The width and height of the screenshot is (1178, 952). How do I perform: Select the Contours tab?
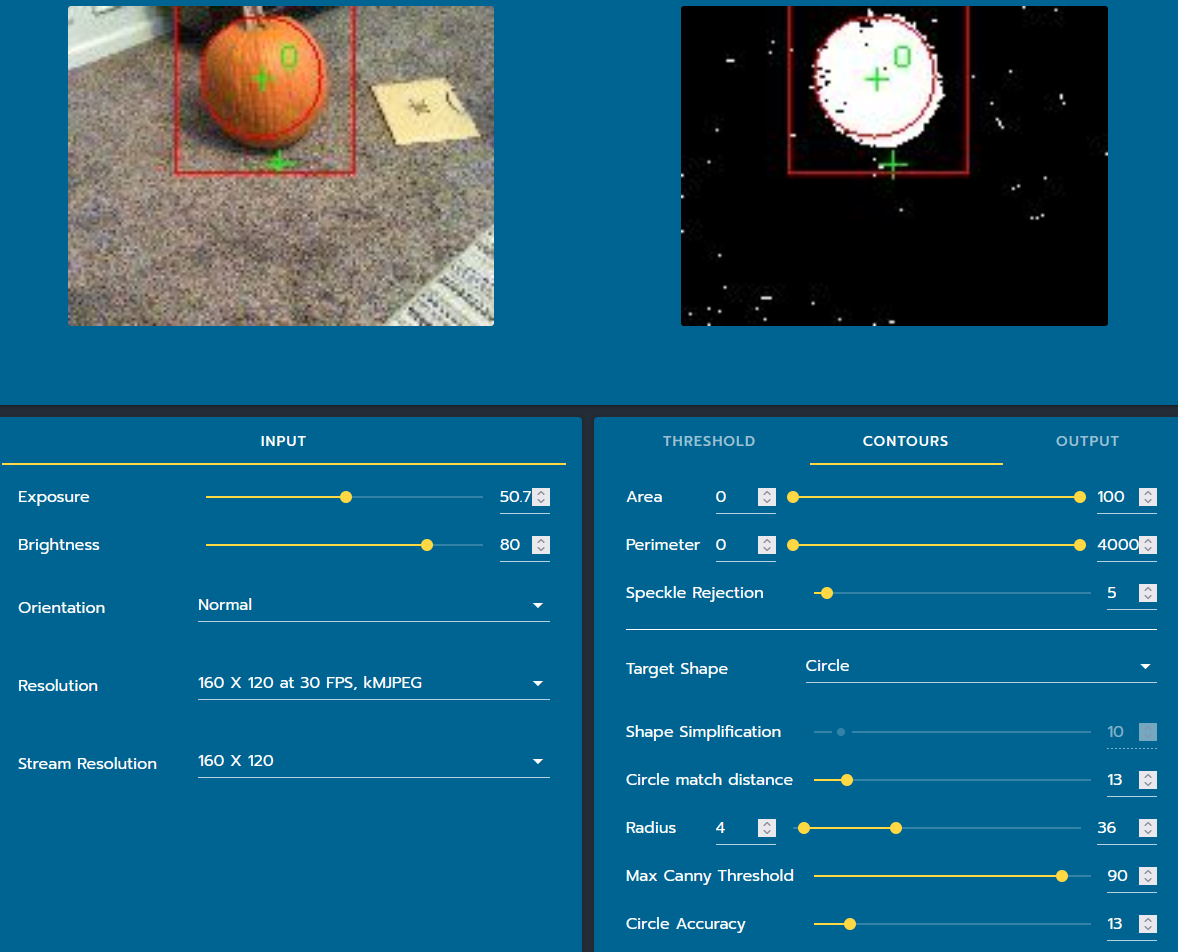905,441
